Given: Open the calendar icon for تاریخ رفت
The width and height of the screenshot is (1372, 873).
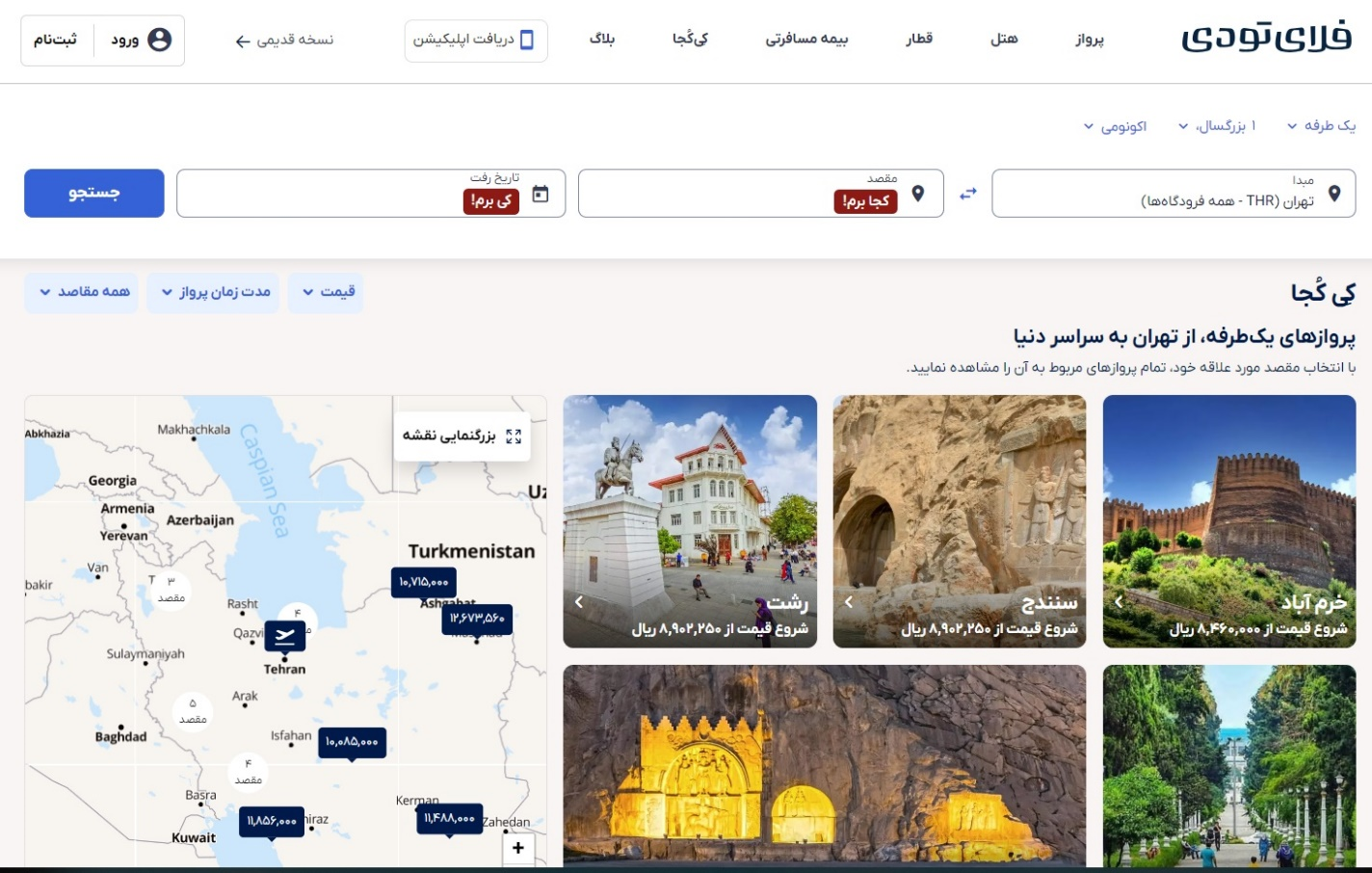Looking at the screenshot, I should 541,193.
